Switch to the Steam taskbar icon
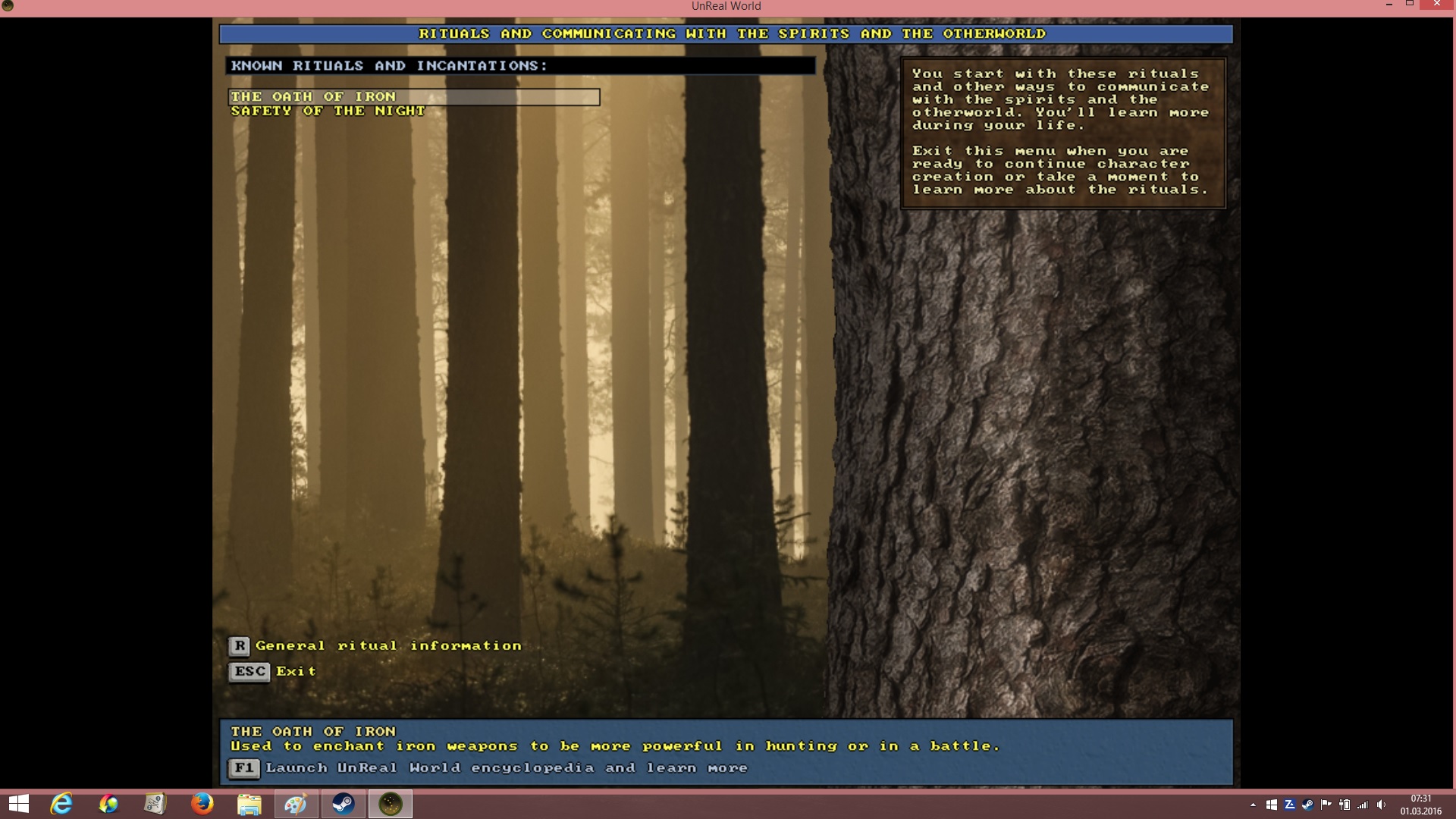1456x819 pixels. 343,804
